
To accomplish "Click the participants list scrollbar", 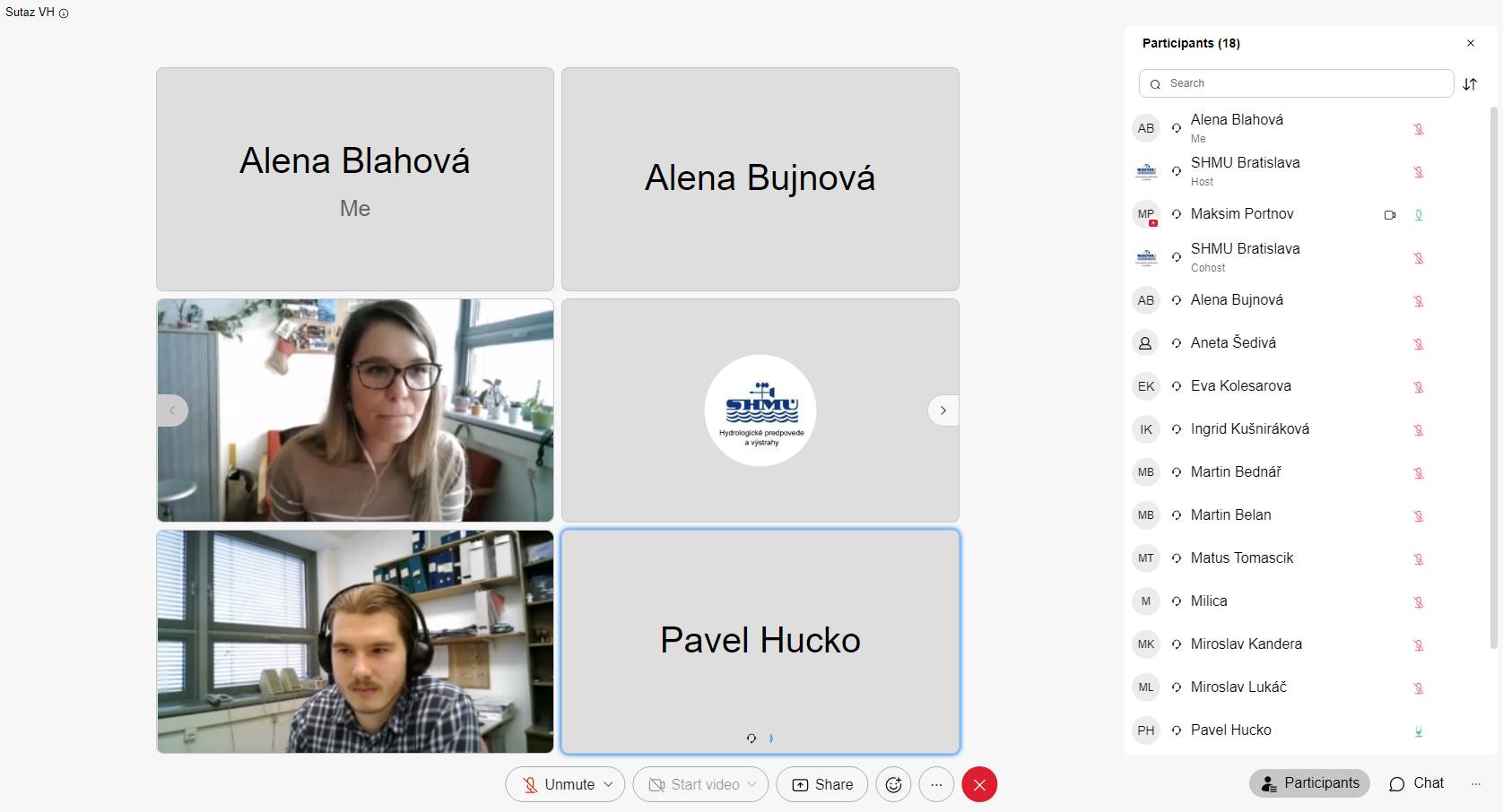I will 1493,376.
